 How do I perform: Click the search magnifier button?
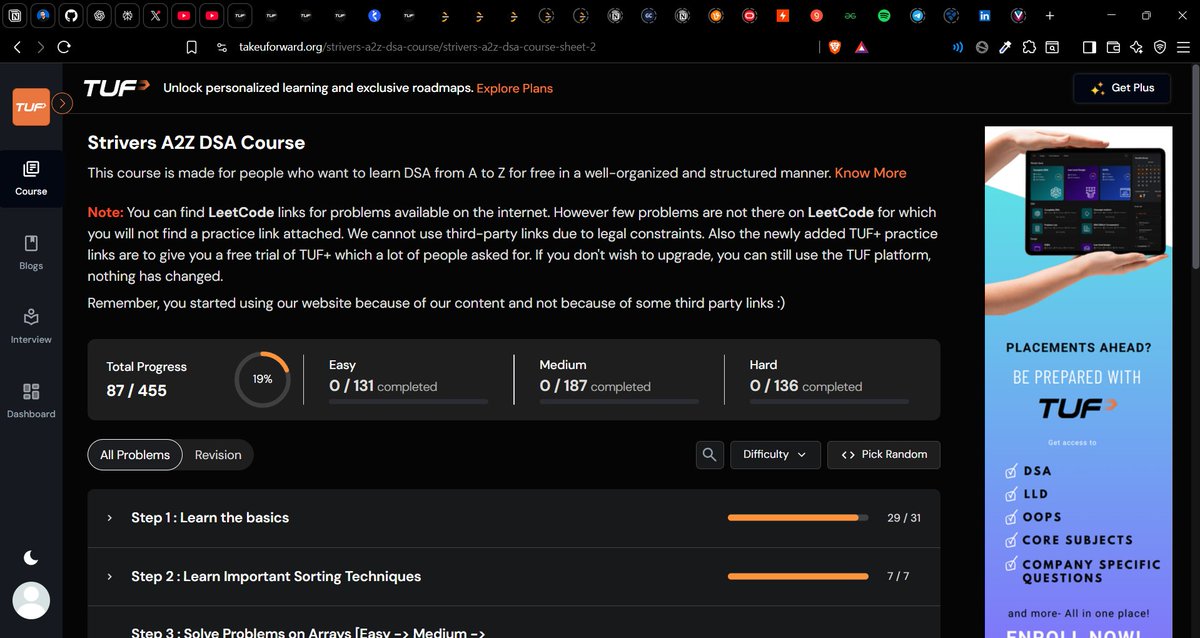tap(710, 455)
